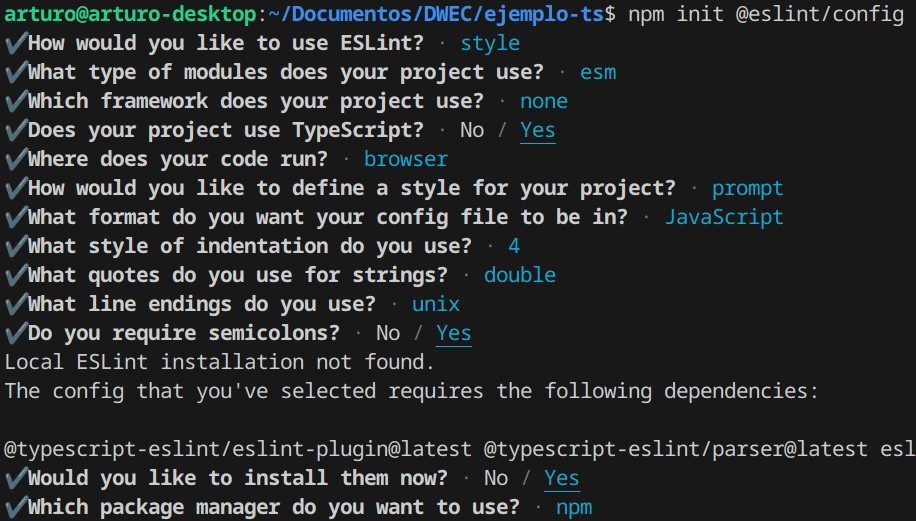This screenshot has height=521, width=916.
Task: Click the checkmark before the package manager question
Action: (x=15, y=507)
